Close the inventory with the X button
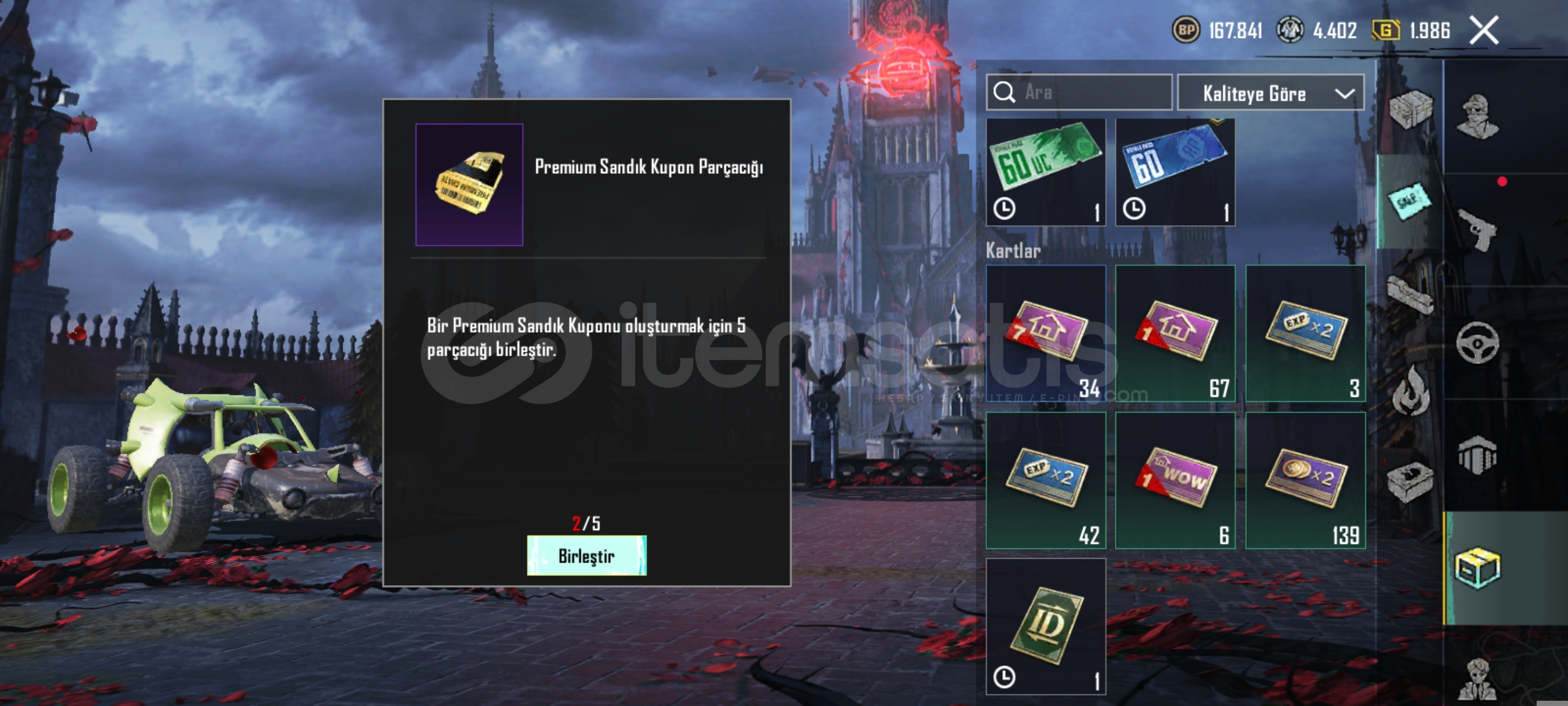 click(x=1484, y=30)
